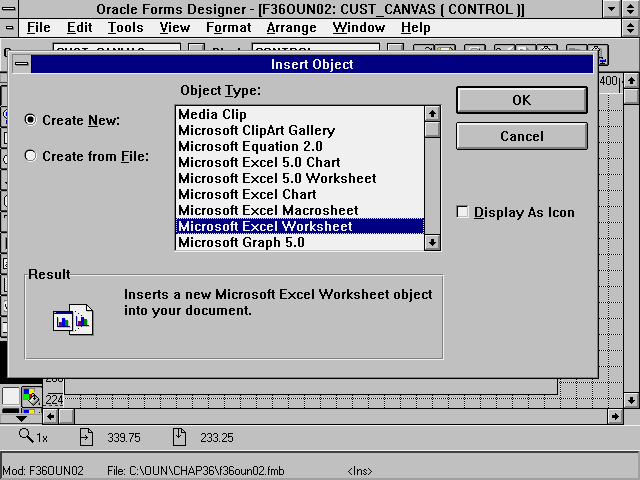Viewport: 640px width, 480px height.
Task: Click the Result preview chart icon
Action: tap(72, 318)
